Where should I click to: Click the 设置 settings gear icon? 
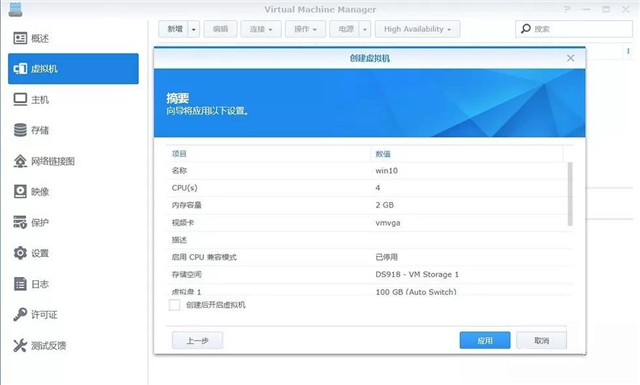[20, 253]
